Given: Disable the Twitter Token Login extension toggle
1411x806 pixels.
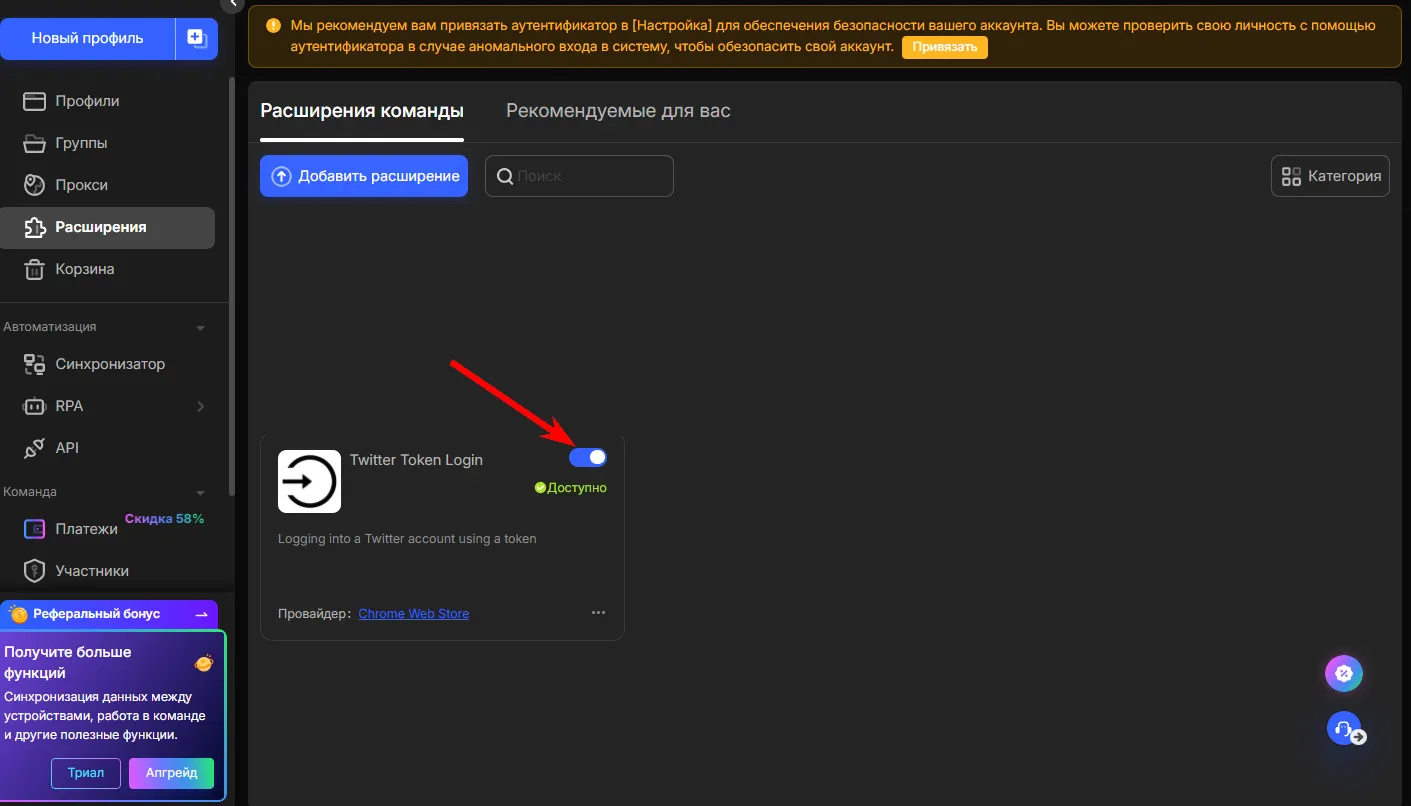Looking at the screenshot, I should (x=588, y=457).
